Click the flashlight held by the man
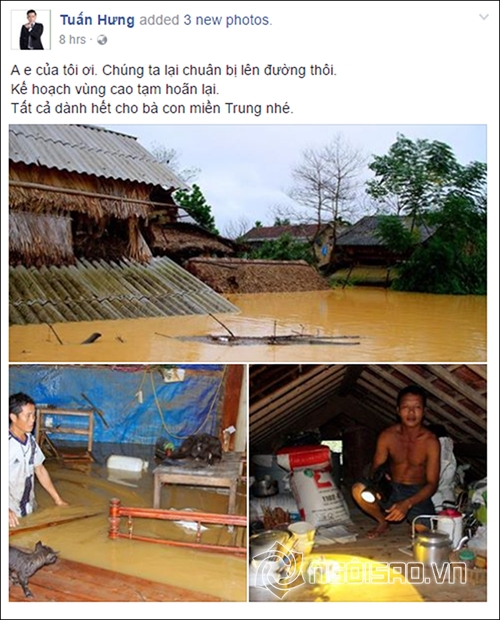500x620 pixels. (368, 496)
